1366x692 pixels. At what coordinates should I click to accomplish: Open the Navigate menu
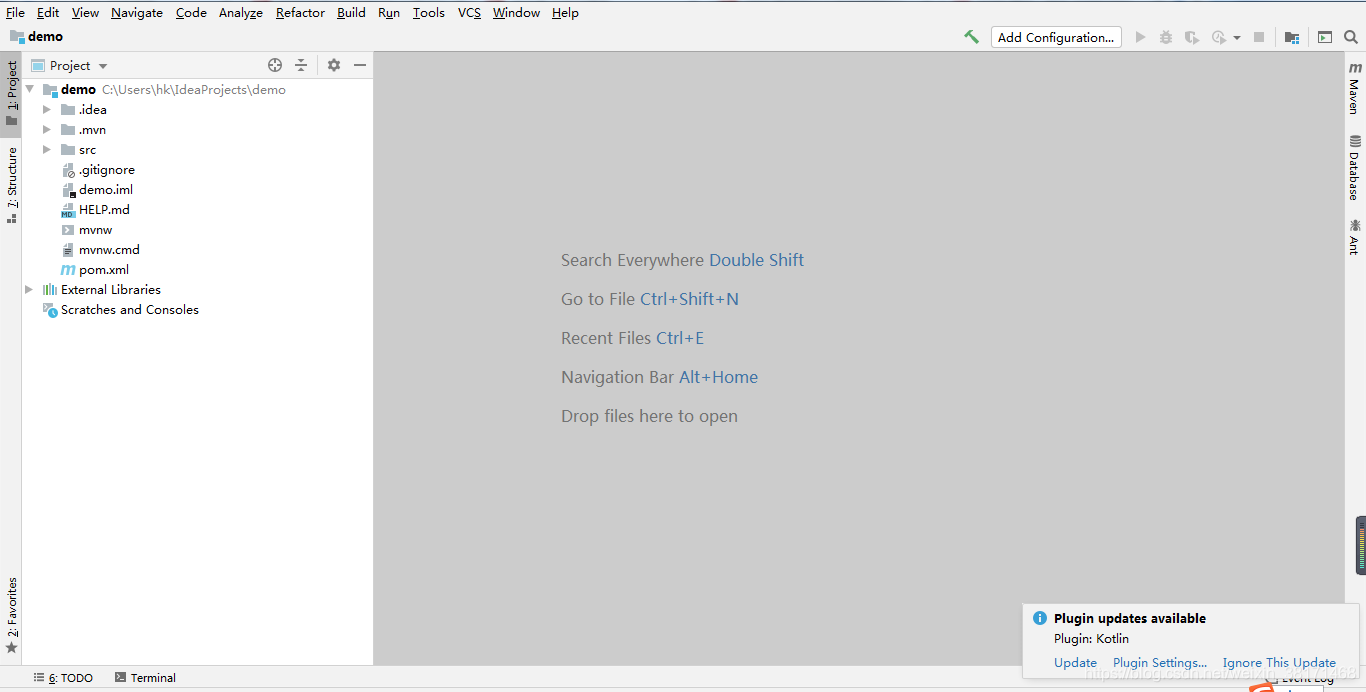click(137, 12)
